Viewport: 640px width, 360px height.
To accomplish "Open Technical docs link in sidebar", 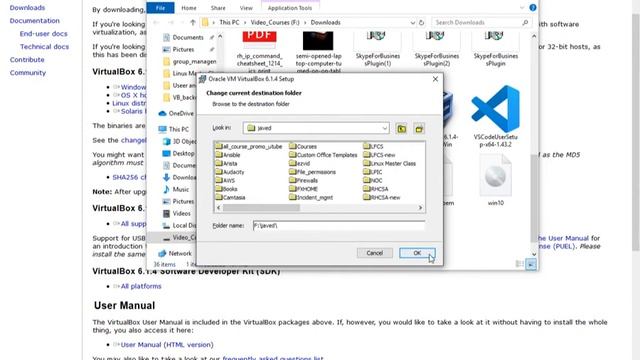I will tap(44, 47).
